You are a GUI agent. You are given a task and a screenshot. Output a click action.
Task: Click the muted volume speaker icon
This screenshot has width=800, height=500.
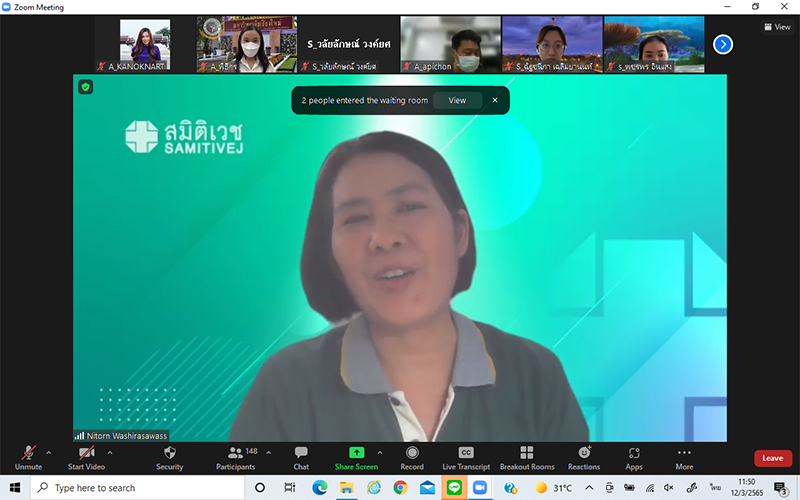[669, 488]
